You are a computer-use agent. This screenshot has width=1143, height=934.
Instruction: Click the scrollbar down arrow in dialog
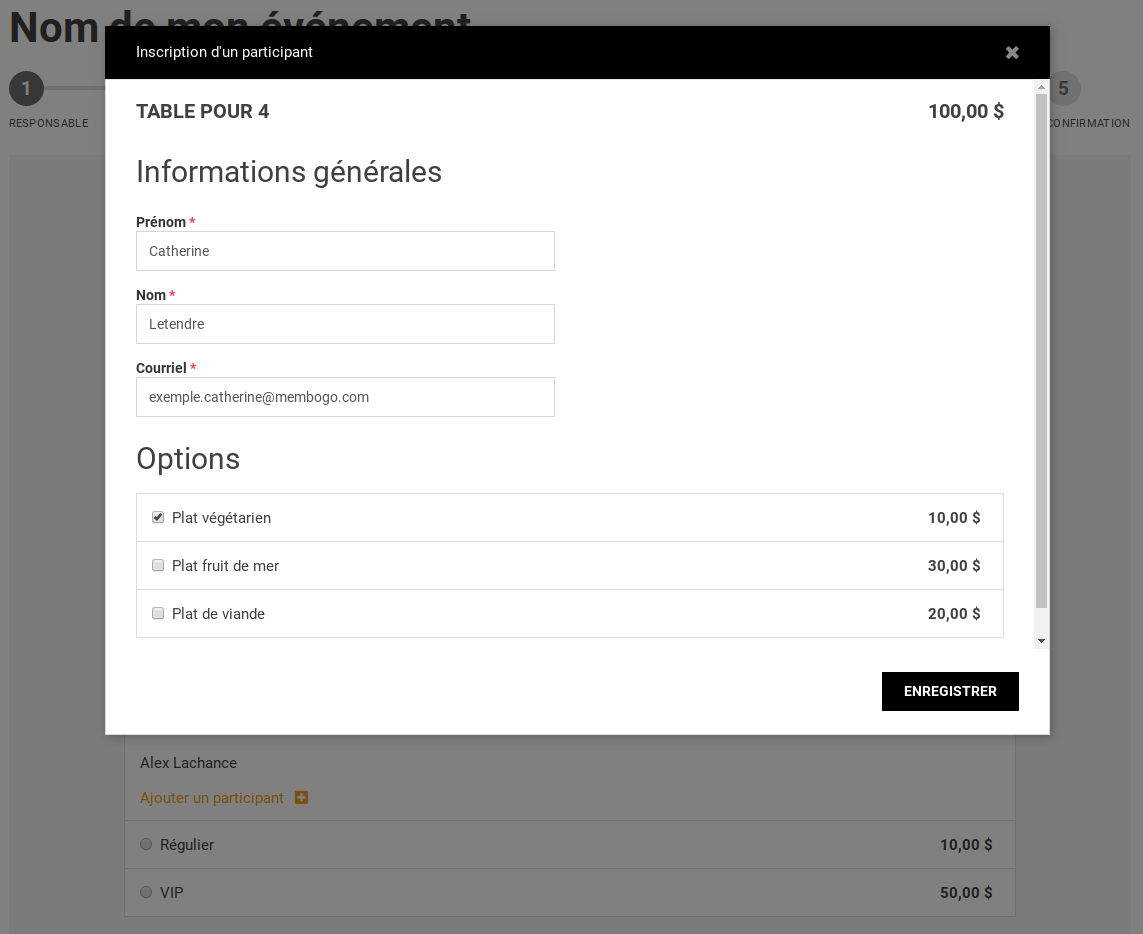[x=1041, y=641]
